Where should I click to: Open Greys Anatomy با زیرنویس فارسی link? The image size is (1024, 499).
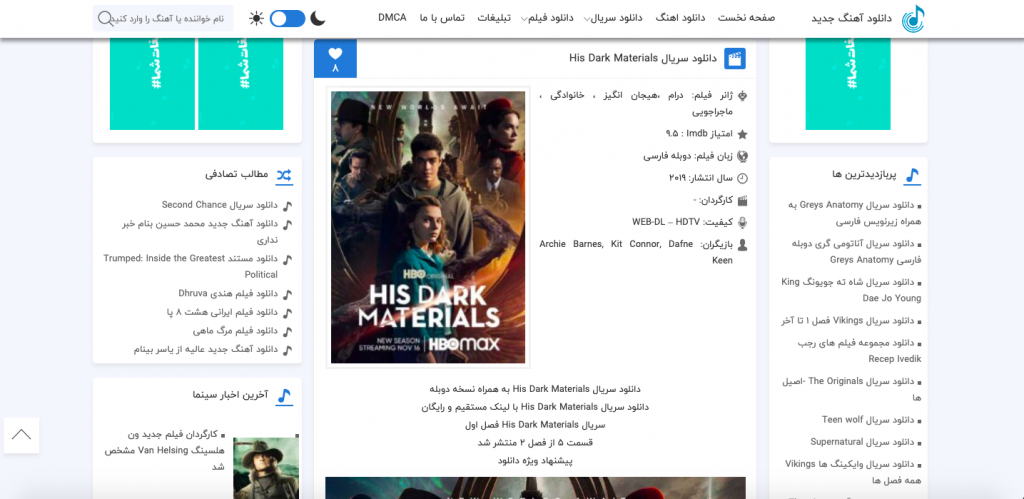point(853,214)
